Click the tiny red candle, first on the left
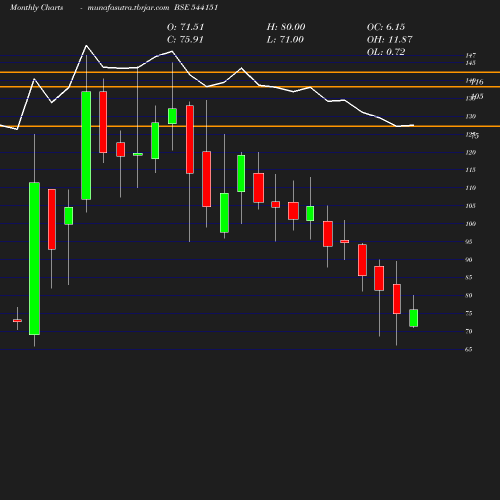 pos(17,321)
